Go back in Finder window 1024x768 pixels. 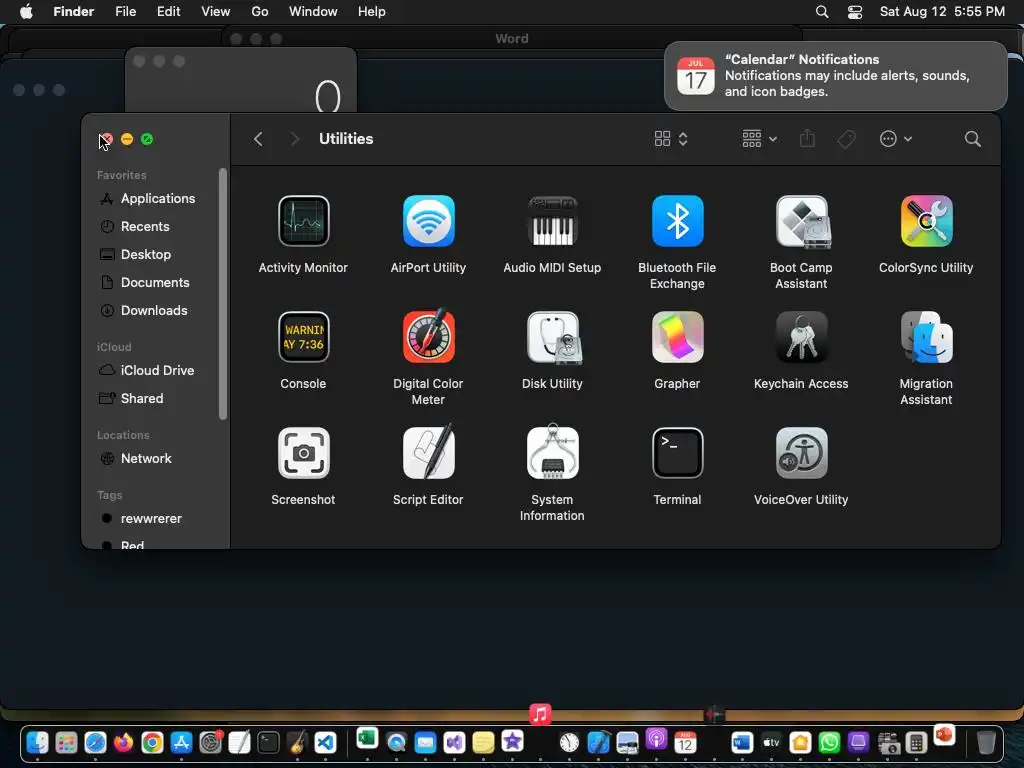coord(259,138)
